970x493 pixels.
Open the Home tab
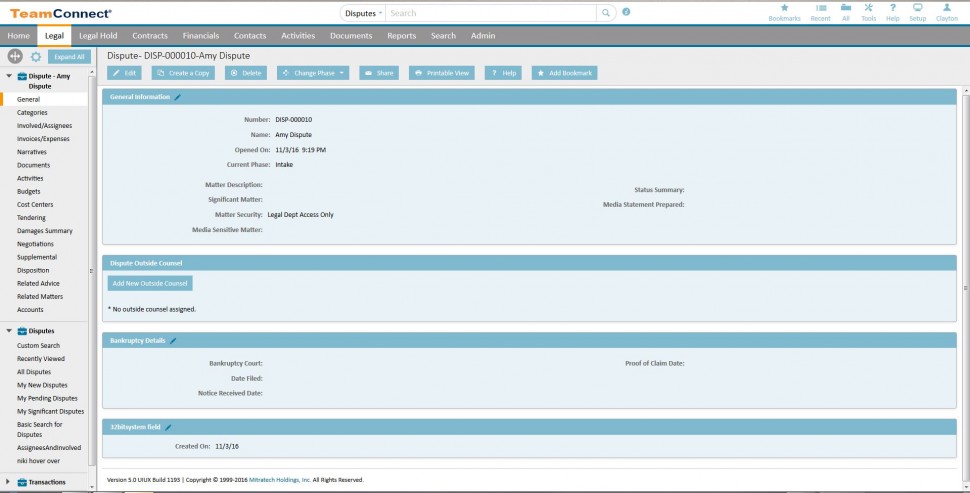[19, 36]
